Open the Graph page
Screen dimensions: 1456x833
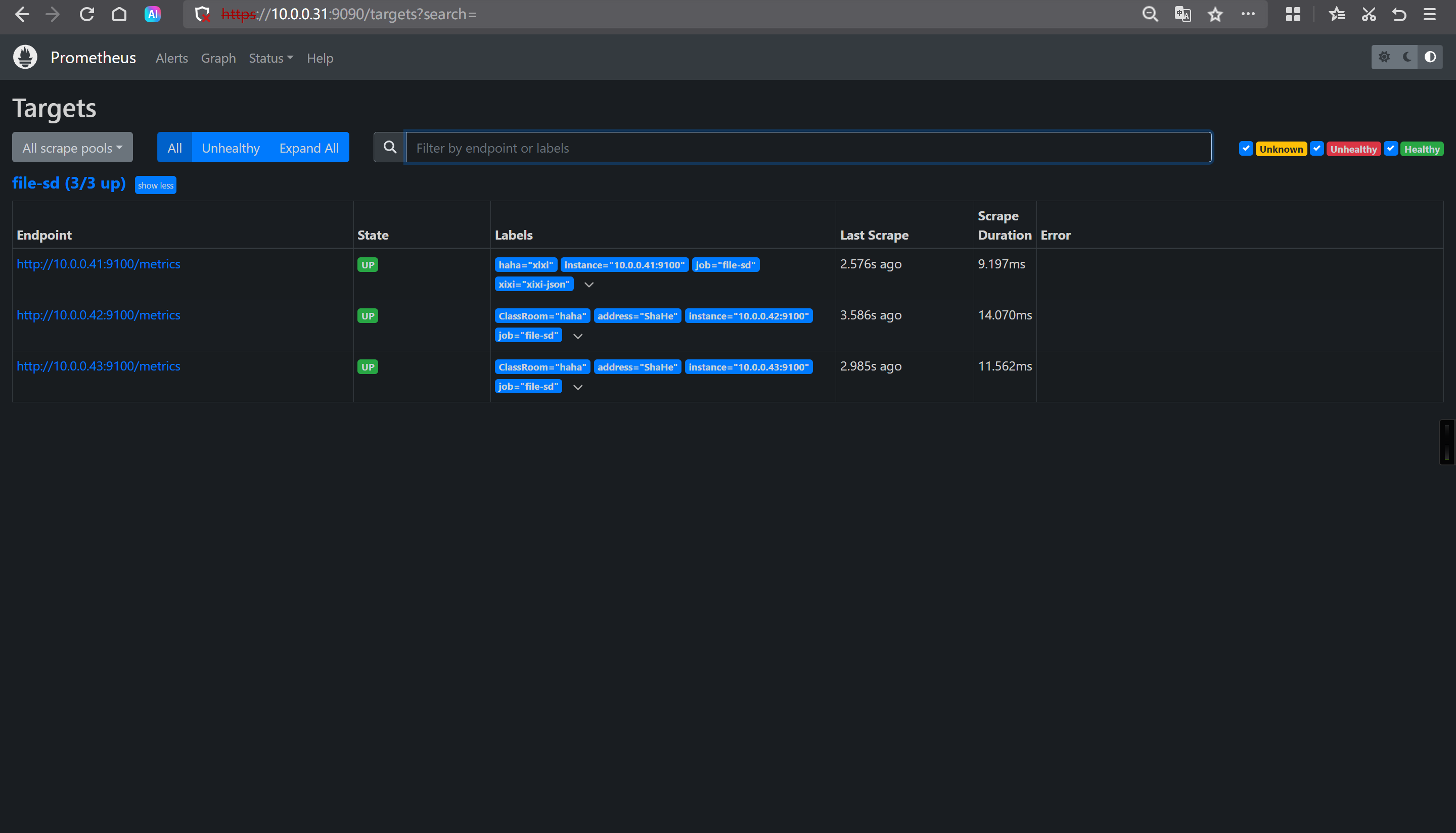pos(218,58)
